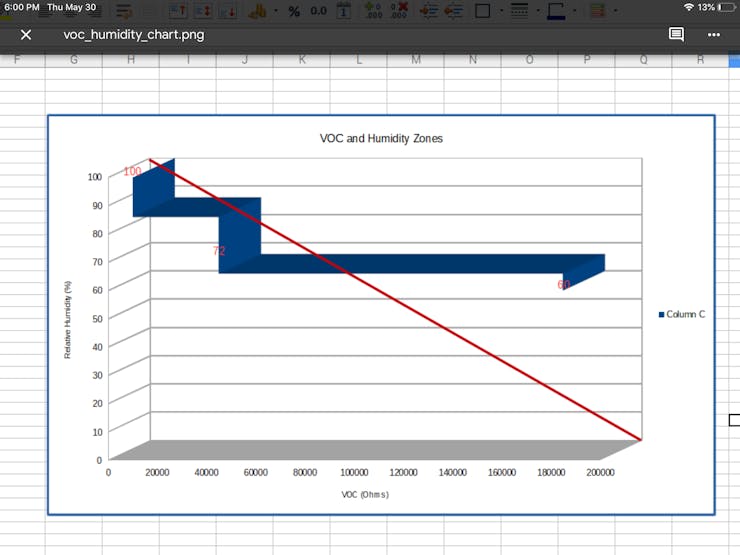This screenshot has height=555, width=740.
Task: Select column header O
Action: click(x=530, y=60)
